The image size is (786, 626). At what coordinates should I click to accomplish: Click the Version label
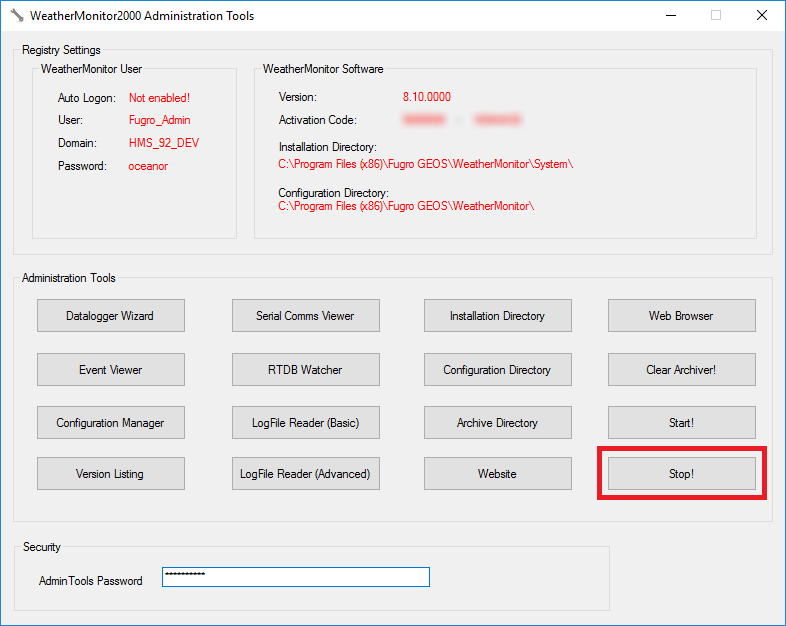(x=298, y=97)
